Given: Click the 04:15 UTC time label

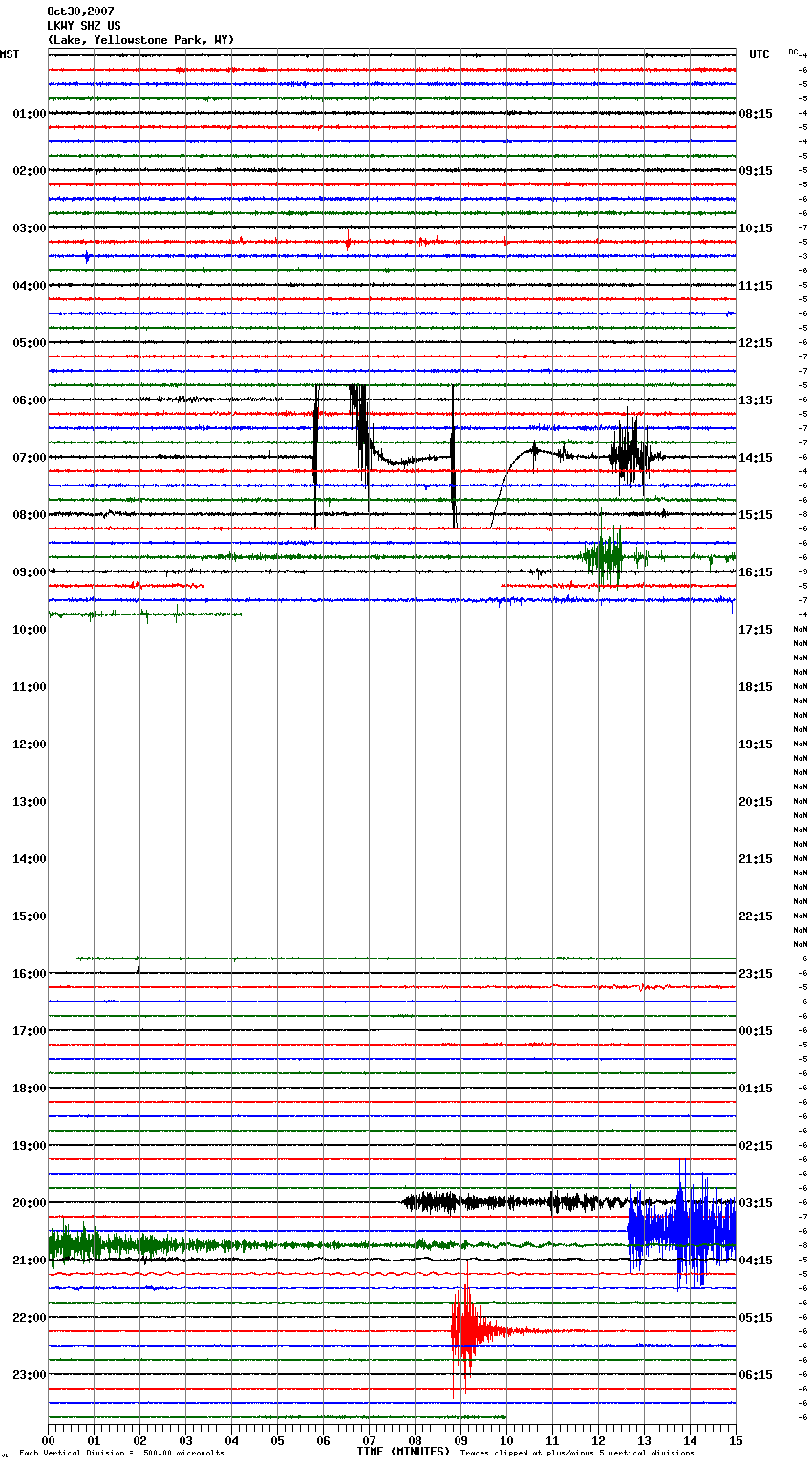Looking at the screenshot, I should tap(756, 1261).
